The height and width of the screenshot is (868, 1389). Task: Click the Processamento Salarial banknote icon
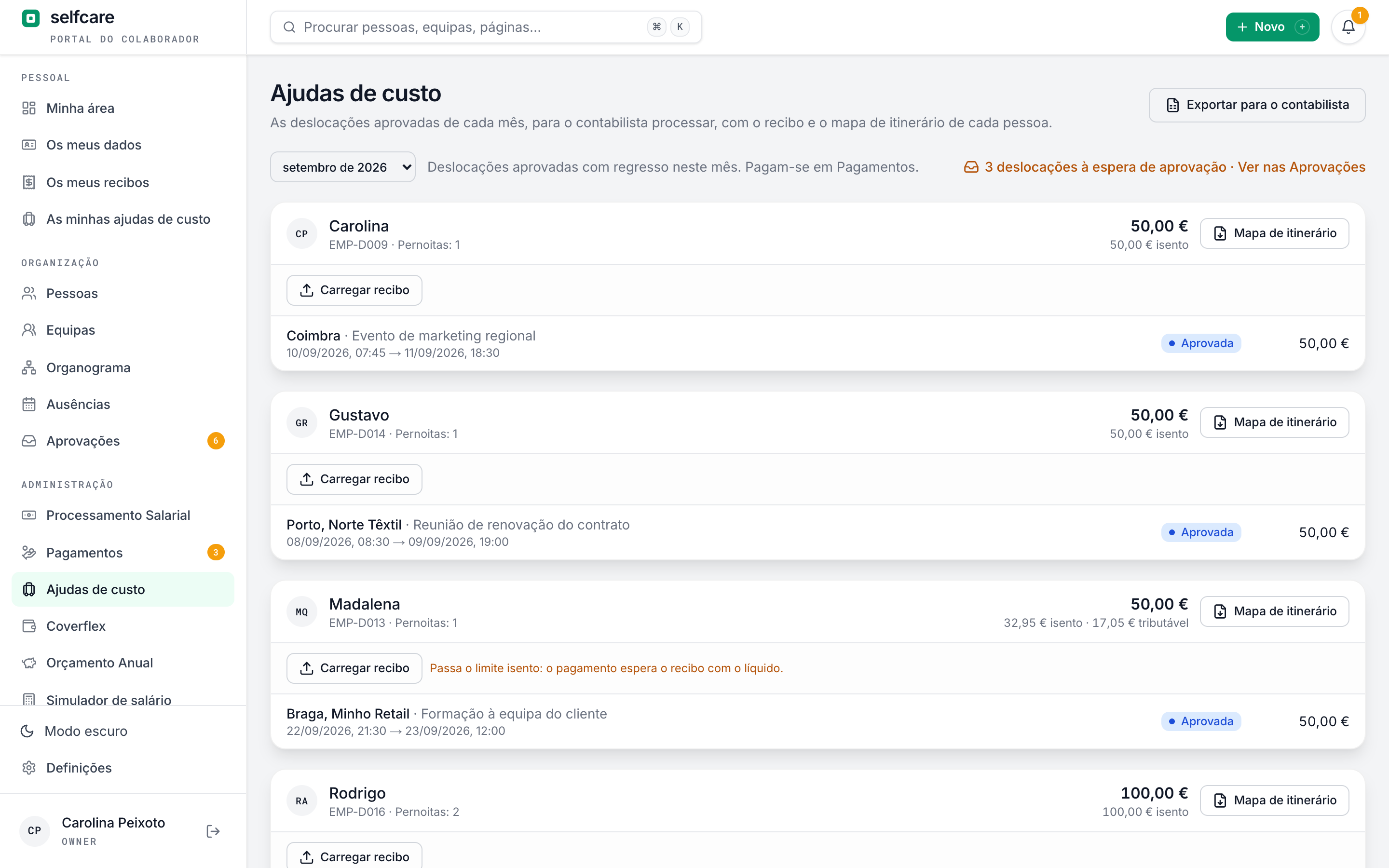(29, 515)
